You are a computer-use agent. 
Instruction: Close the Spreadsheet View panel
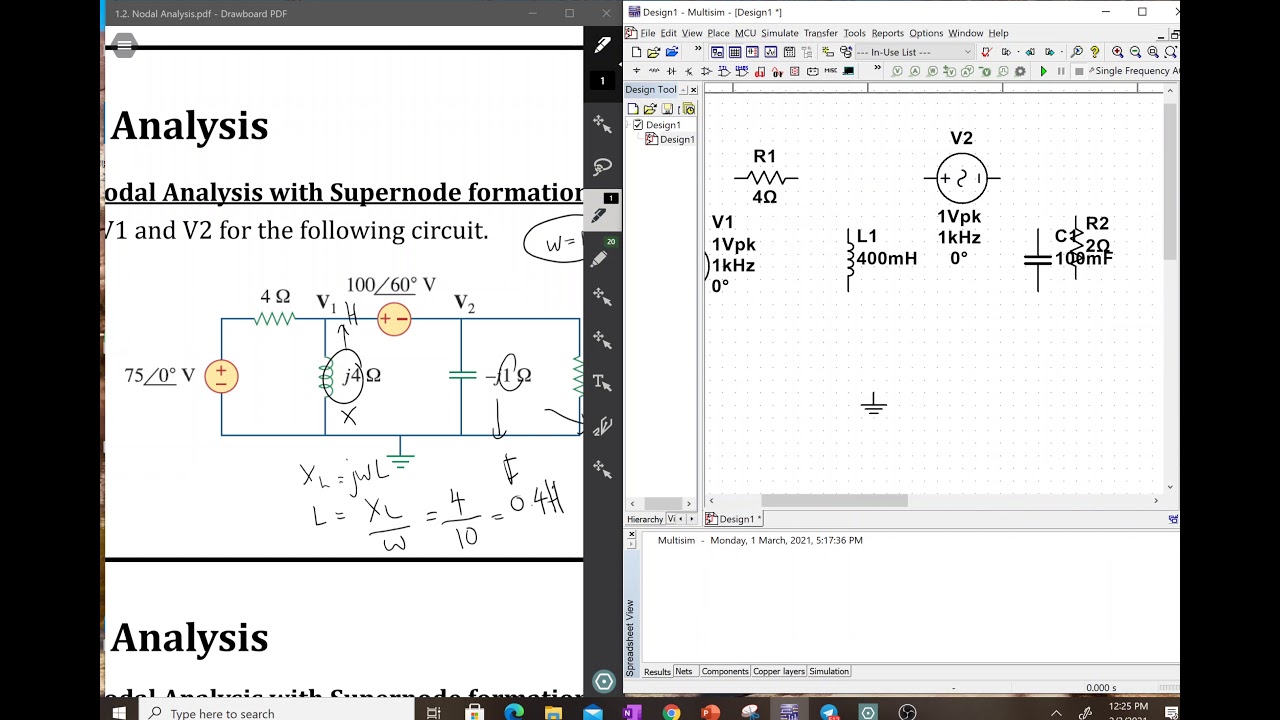click(631, 535)
